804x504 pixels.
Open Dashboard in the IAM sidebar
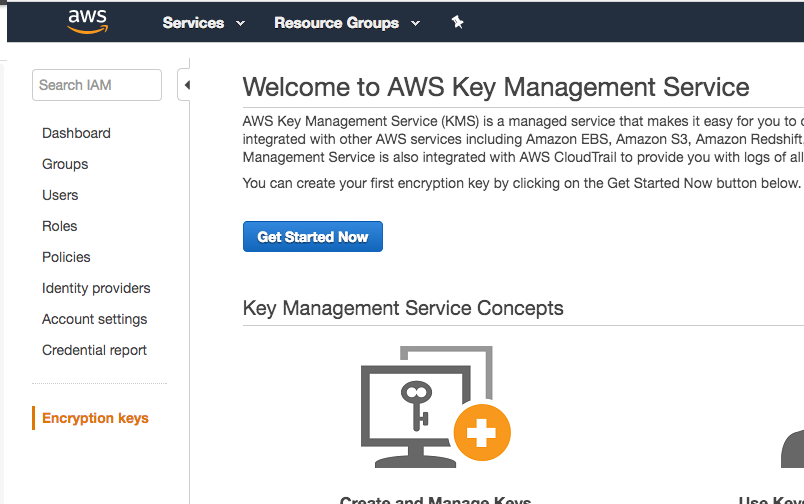76,133
